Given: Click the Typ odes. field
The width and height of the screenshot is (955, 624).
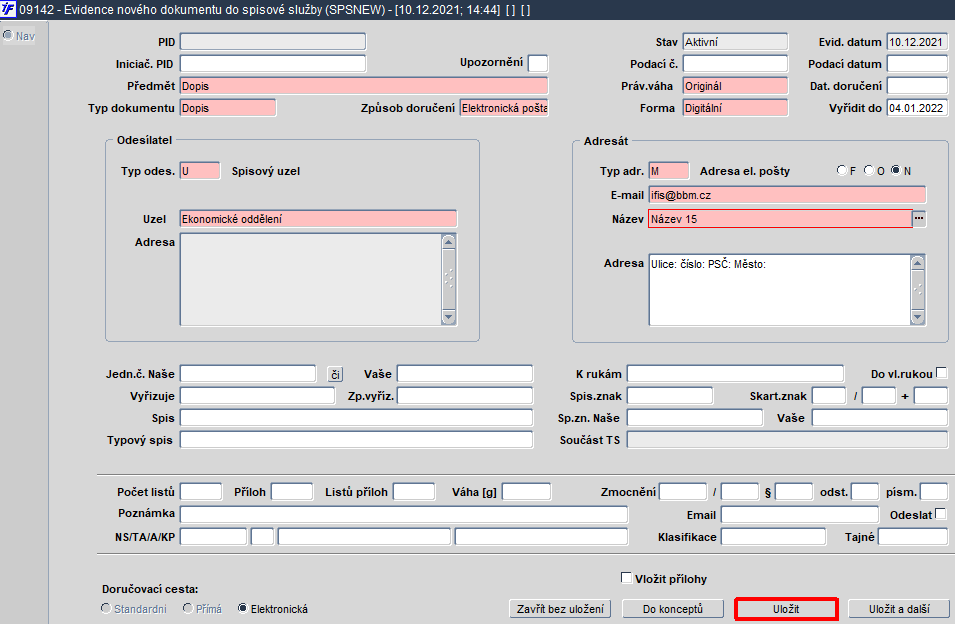Looking at the screenshot, I should coord(200,170).
